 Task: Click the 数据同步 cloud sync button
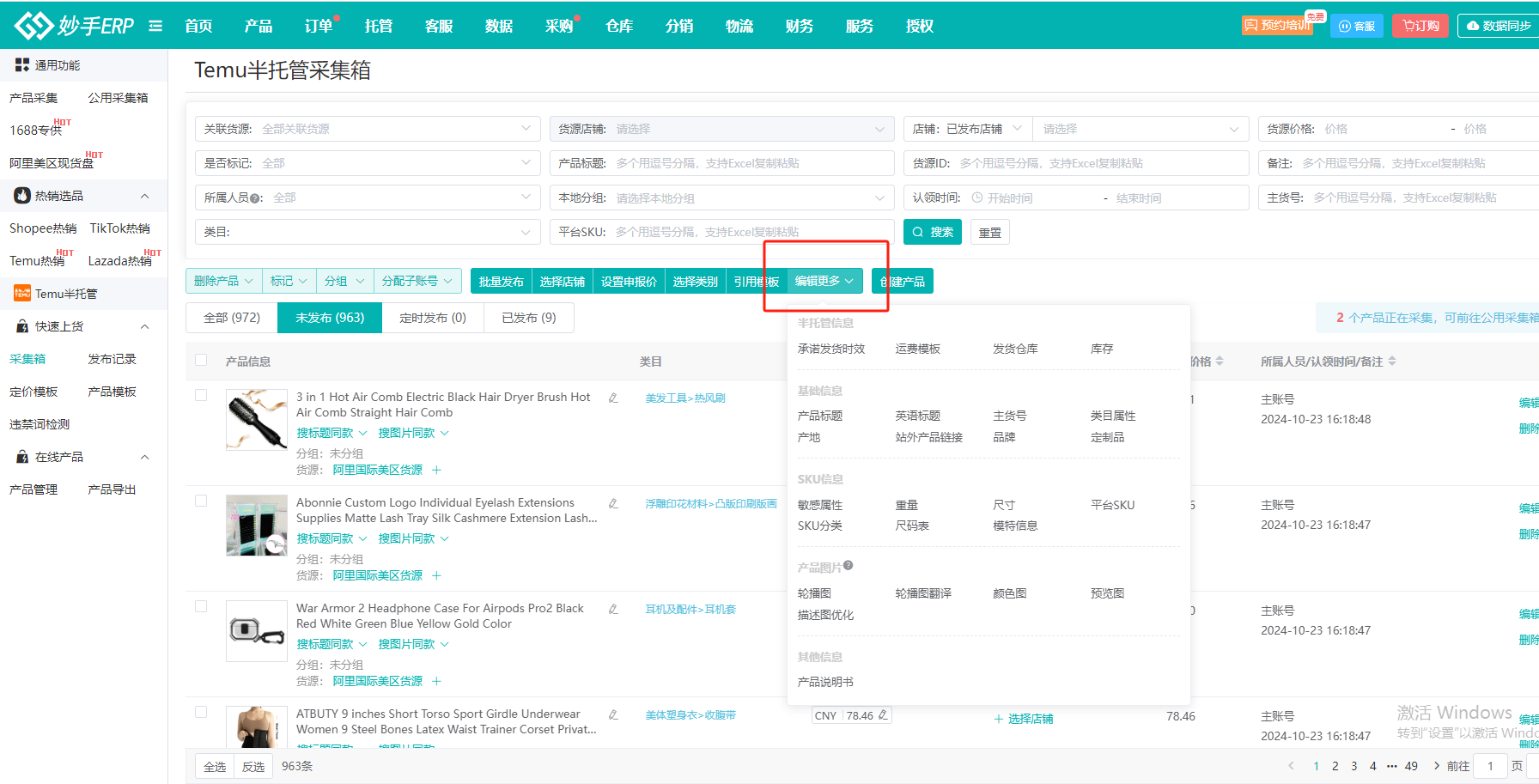point(1499,26)
